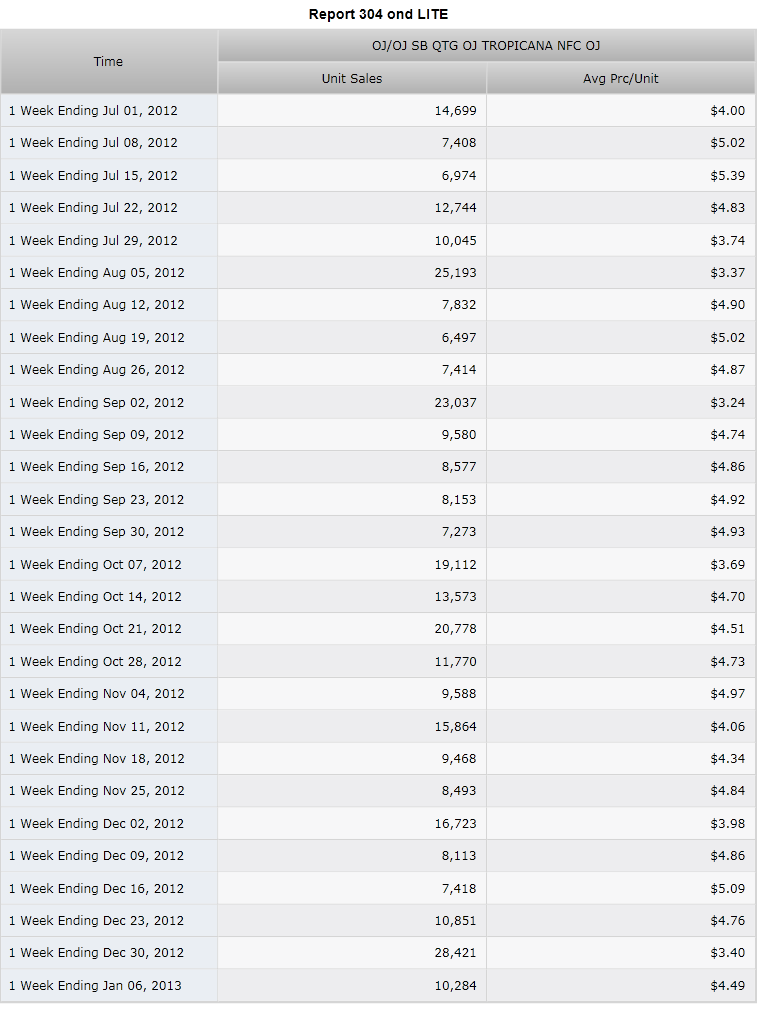Click unit sales value 19,112

(x=455, y=565)
